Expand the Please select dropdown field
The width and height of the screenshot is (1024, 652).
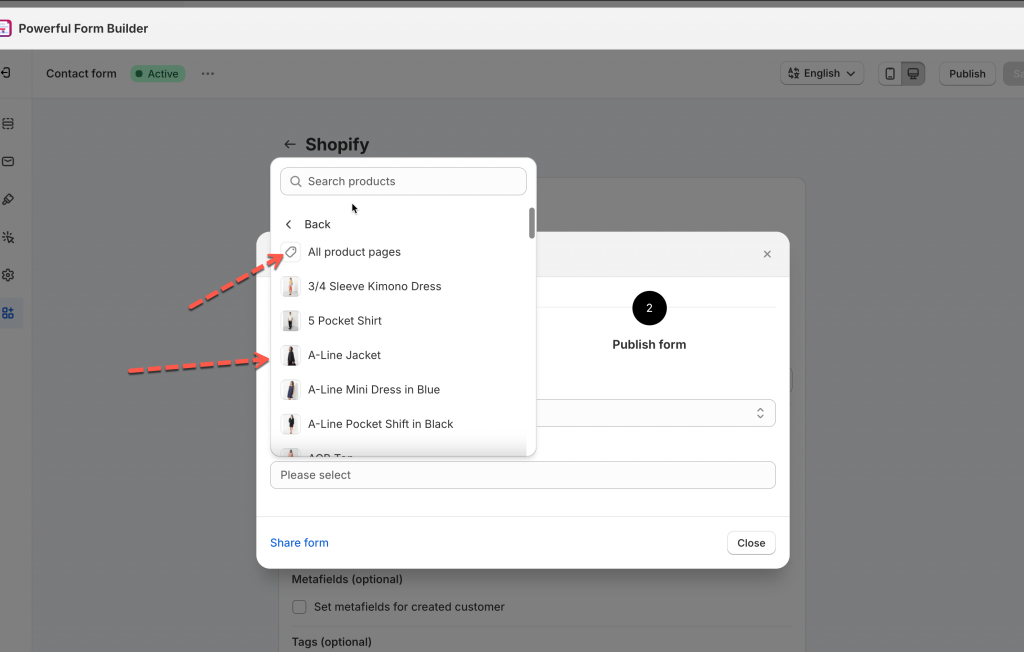pyautogui.click(x=522, y=475)
